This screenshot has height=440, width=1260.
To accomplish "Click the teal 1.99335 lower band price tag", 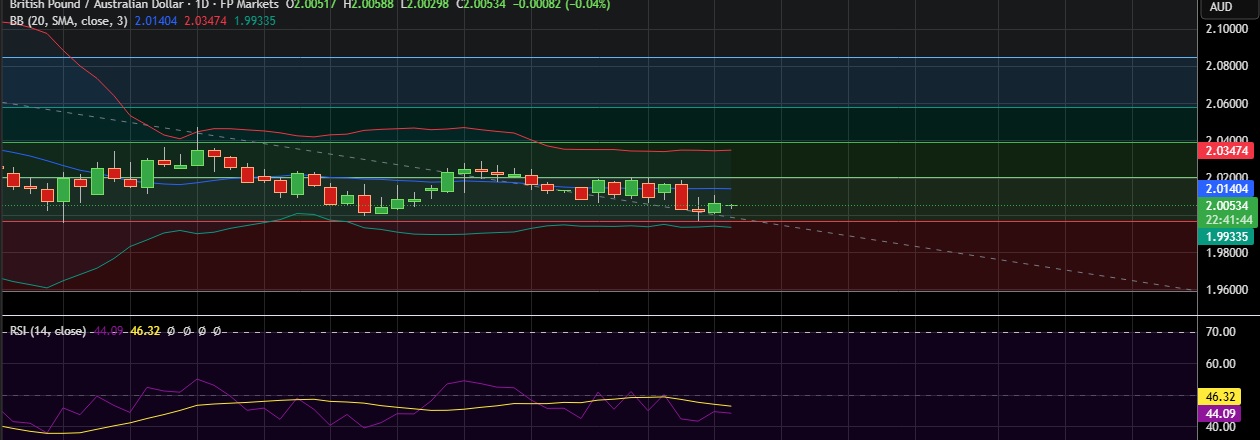I will click(x=1227, y=236).
